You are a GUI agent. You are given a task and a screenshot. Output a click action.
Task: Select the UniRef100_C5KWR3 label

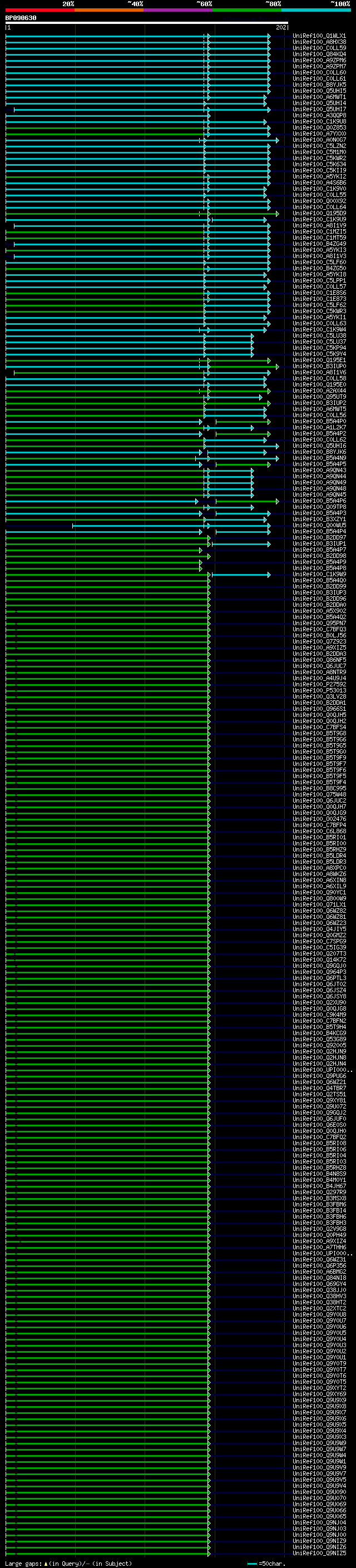319,311
